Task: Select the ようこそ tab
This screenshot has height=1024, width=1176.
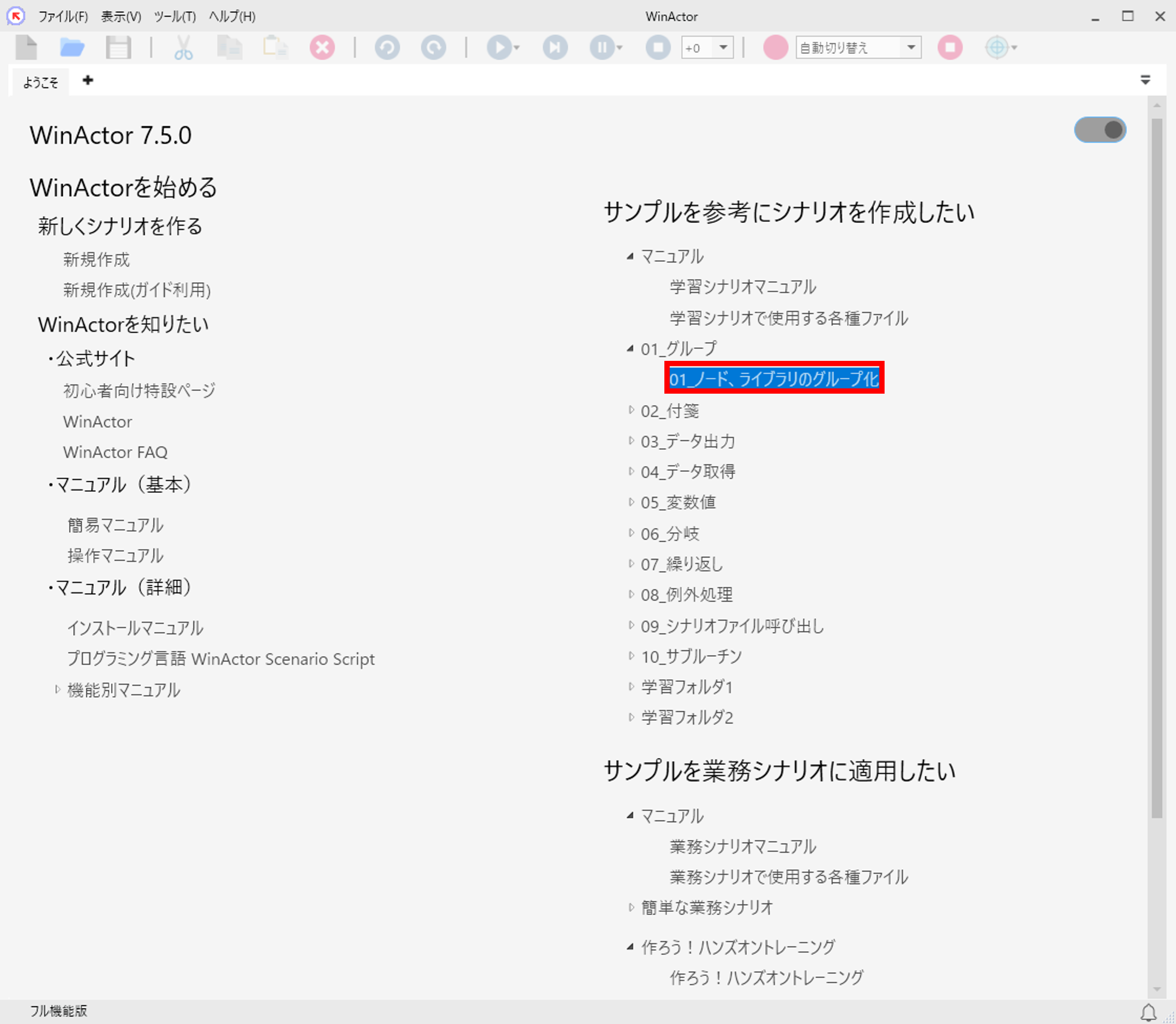Action: tap(40, 82)
